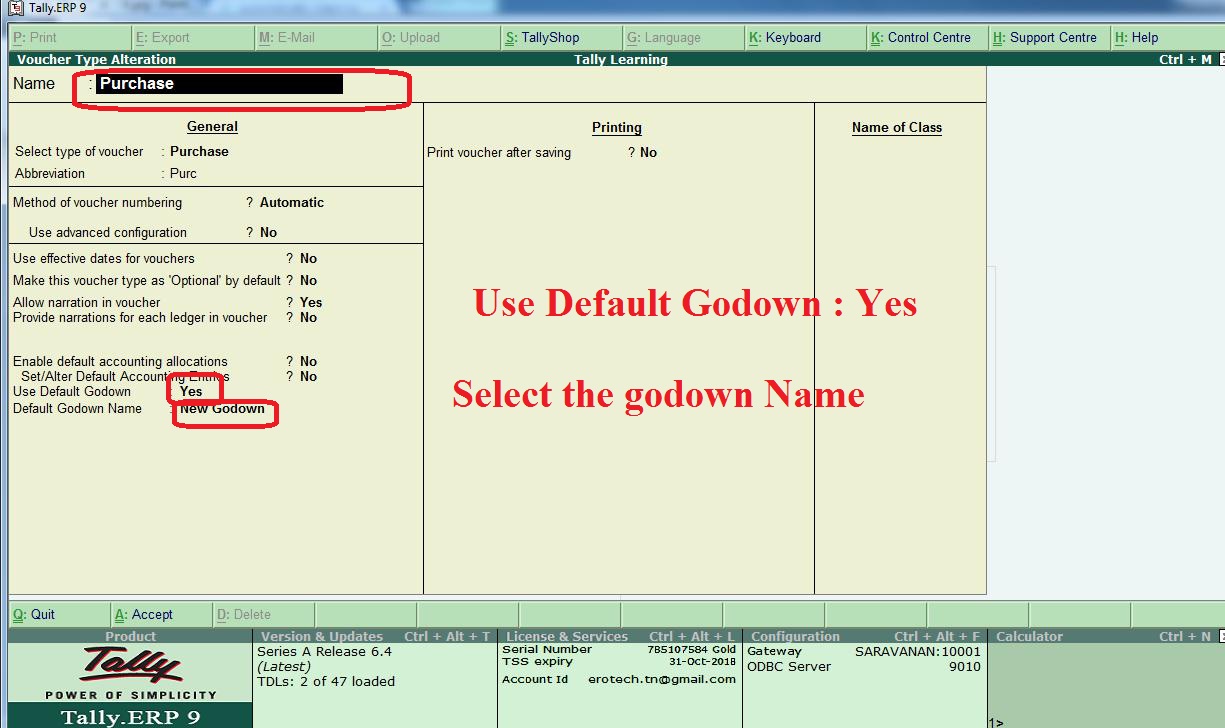The image size is (1225, 728).
Task: Select the Upload button
Action: pyautogui.click(x=439, y=37)
